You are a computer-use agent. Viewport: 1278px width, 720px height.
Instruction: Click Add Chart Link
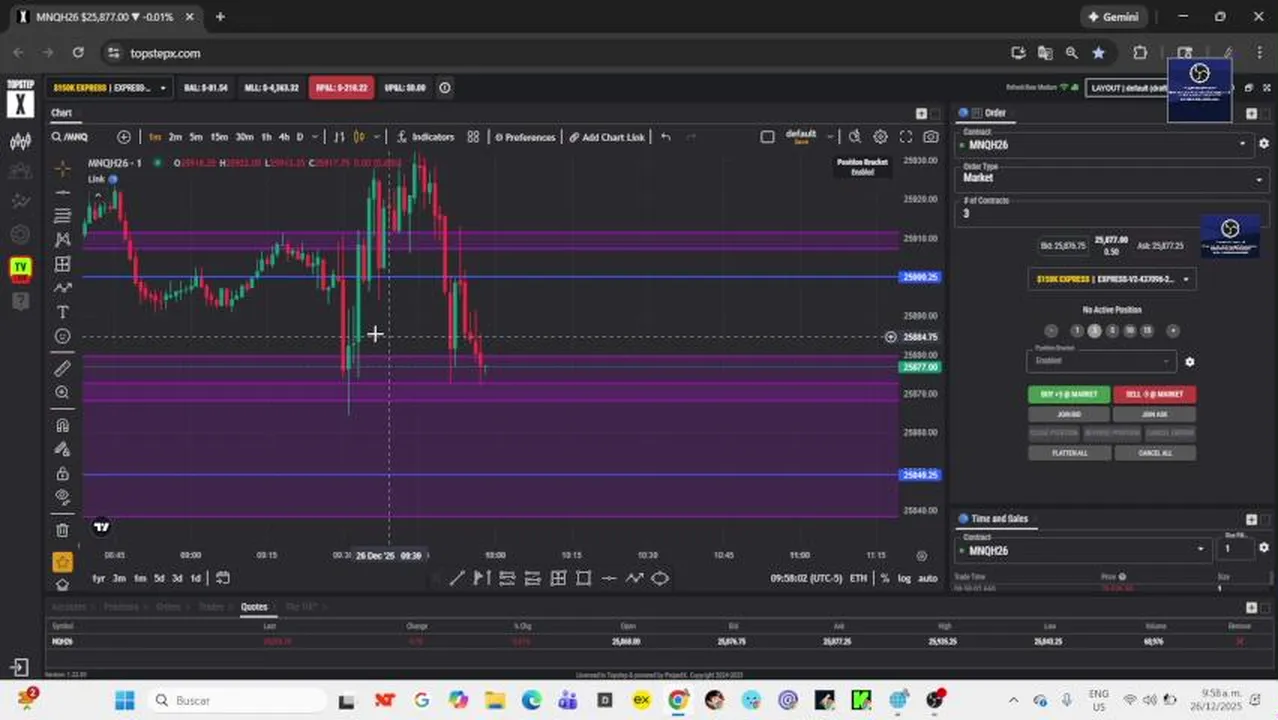pyautogui.click(x=607, y=137)
